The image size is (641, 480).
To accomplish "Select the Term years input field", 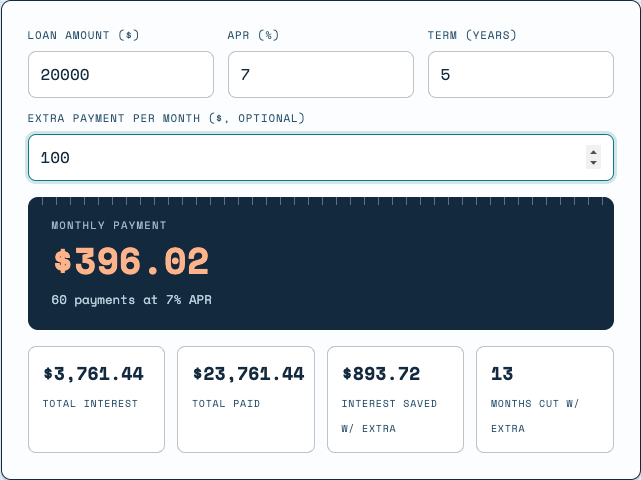I will point(521,74).
